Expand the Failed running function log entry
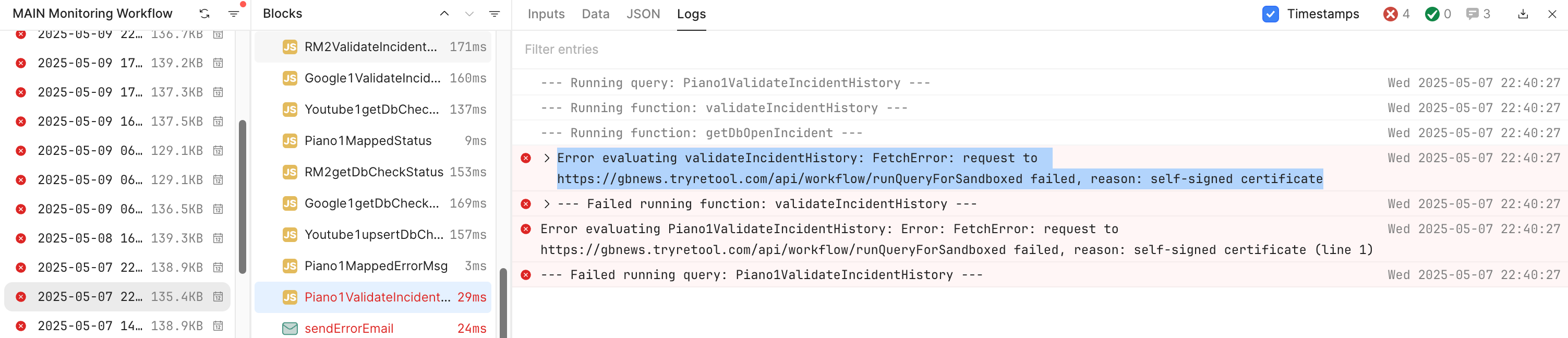 [x=547, y=204]
